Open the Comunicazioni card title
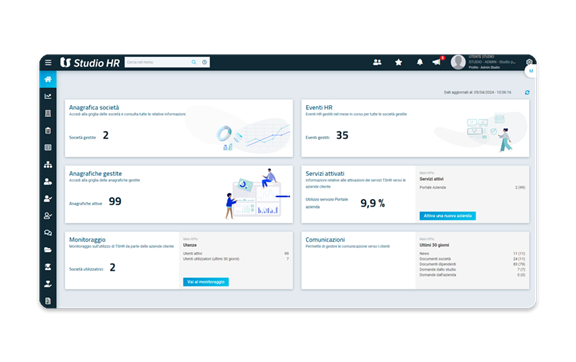Screen dimensions: 576x362 325,239
